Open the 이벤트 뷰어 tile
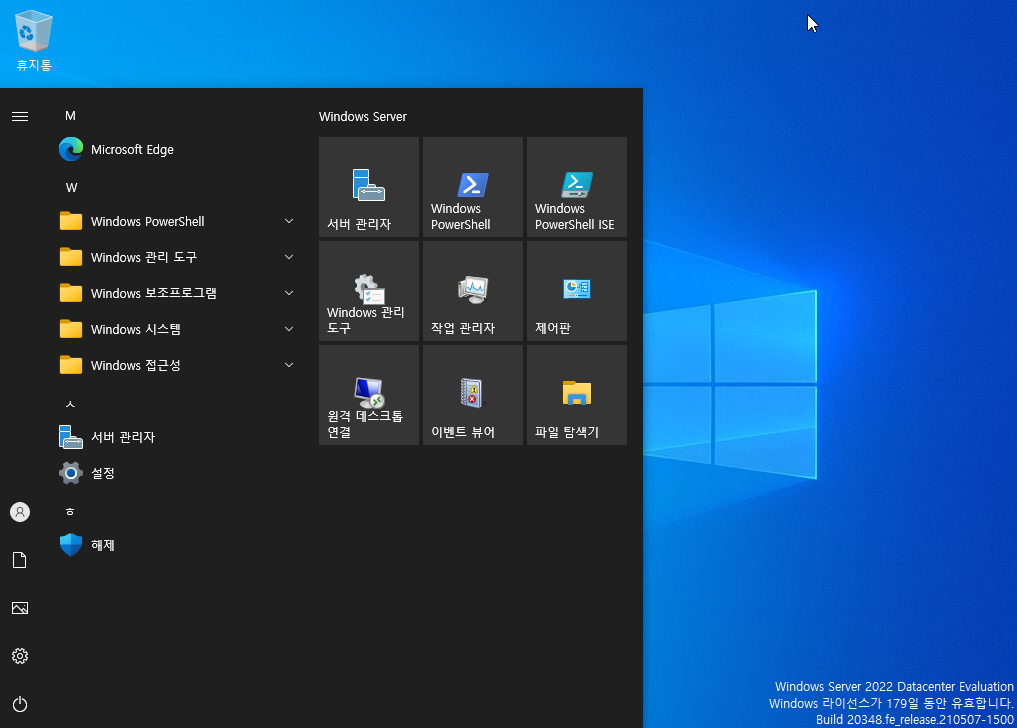 472,395
